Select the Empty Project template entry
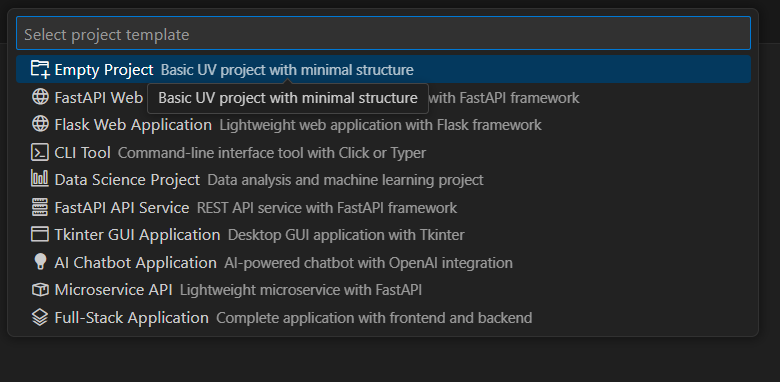Viewport: 780px width, 382px height. (383, 69)
